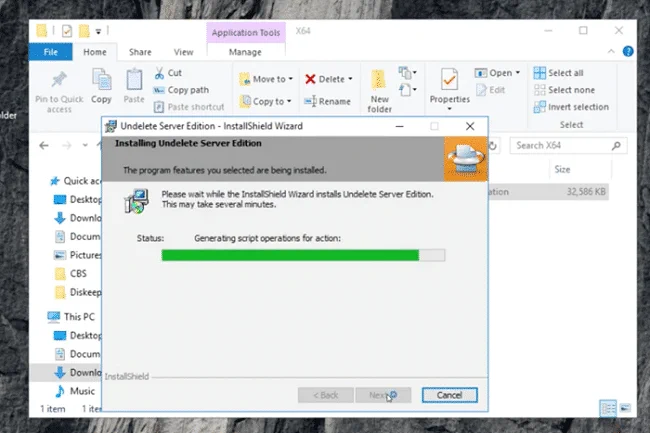Open the New item dropdown icon

pos(407,73)
